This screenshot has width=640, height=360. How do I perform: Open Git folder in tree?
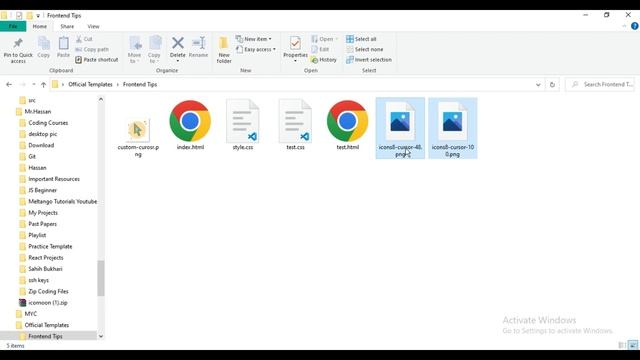[28, 156]
